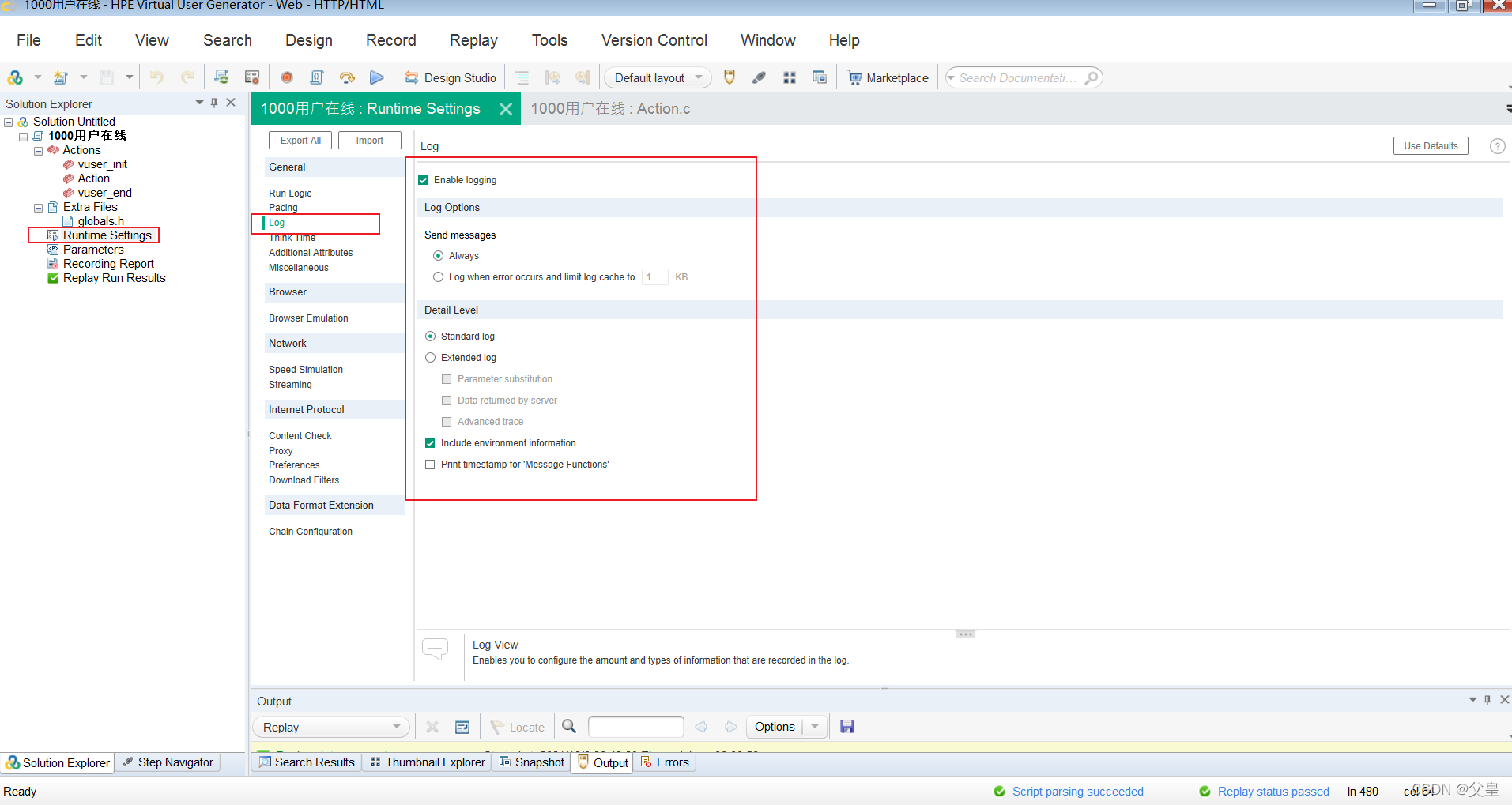Click the Snapshot pane icon in toolbar
Image resolution: width=1512 pixels, height=805 pixels.
pos(820,77)
